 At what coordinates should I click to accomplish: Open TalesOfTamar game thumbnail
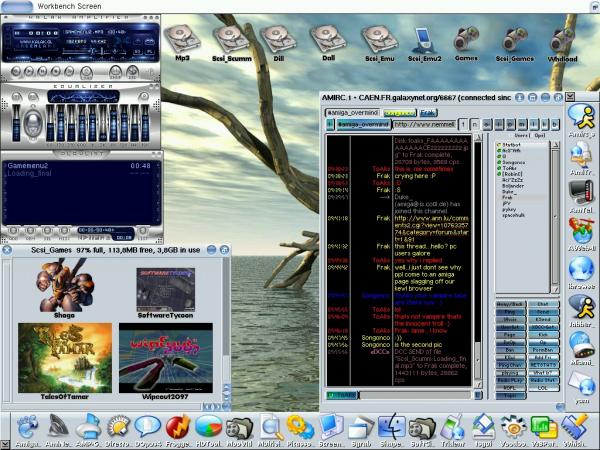(x=65, y=362)
